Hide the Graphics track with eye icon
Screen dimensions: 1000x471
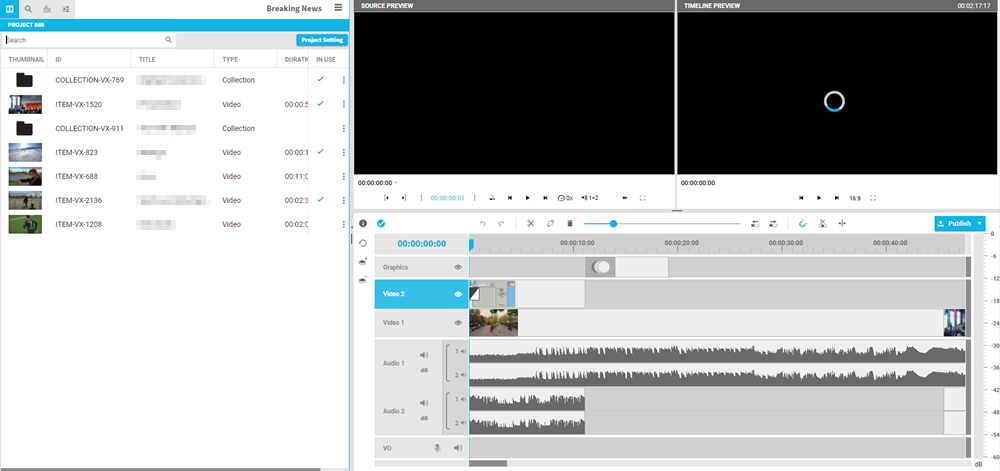[458, 267]
